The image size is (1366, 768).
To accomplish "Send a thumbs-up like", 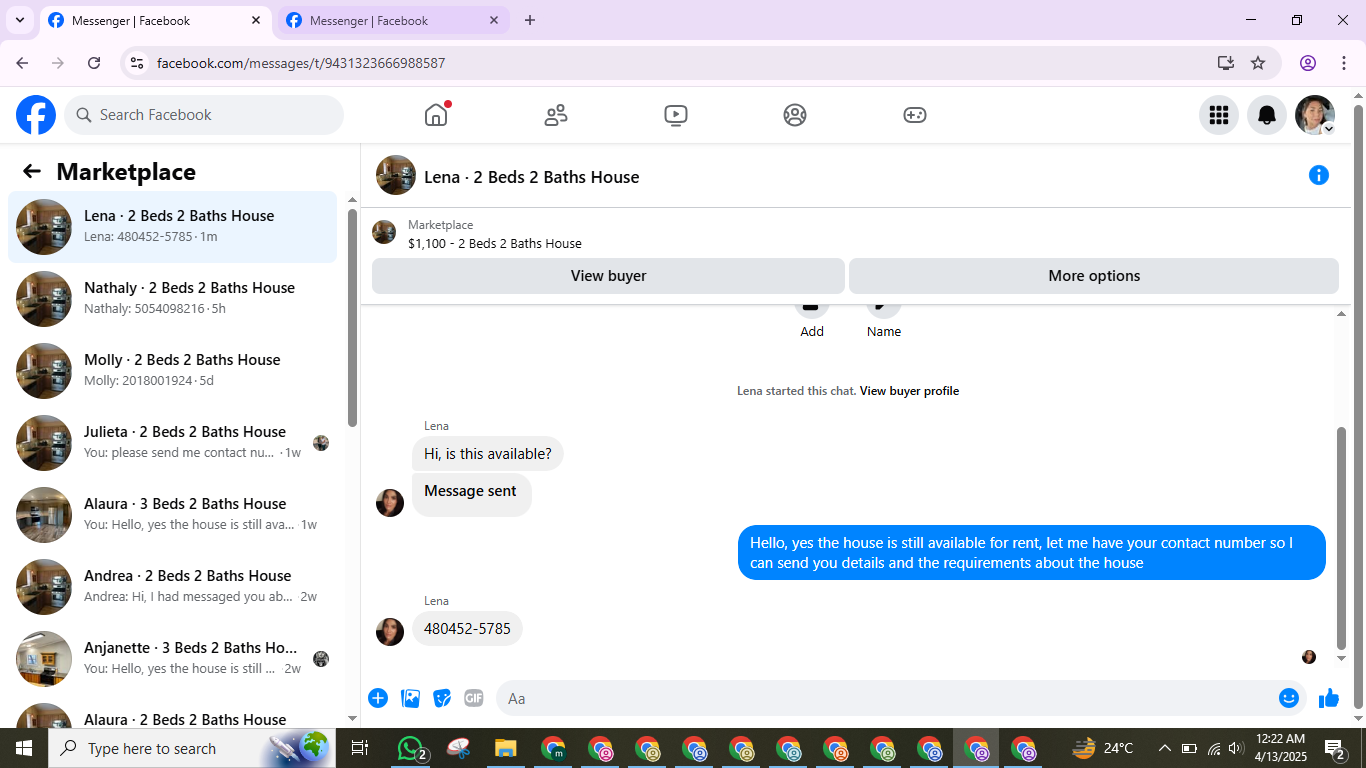I will [1329, 698].
